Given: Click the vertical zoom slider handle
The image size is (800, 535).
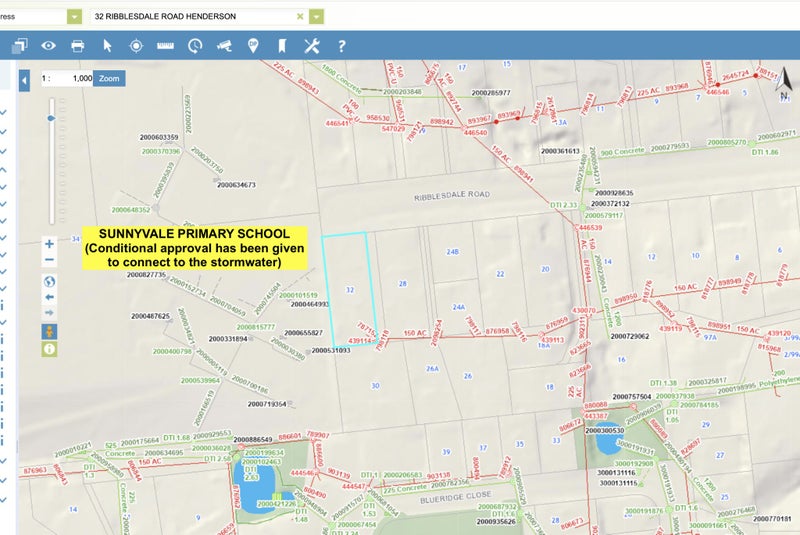Looking at the screenshot, I should click(50, 118).
